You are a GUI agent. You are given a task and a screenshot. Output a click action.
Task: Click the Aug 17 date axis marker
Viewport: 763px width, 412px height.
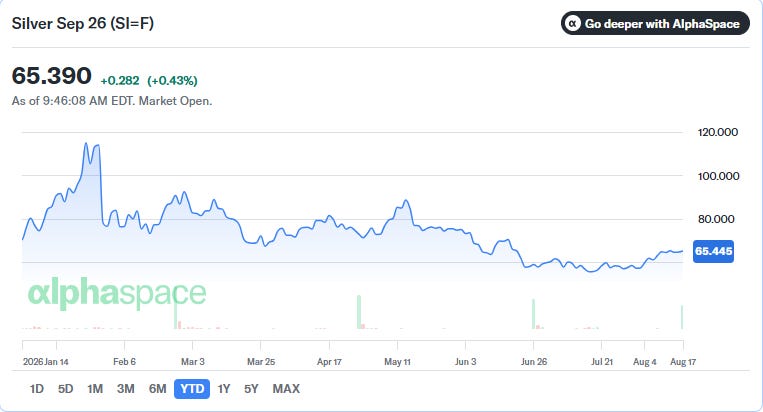coord(683,361)
